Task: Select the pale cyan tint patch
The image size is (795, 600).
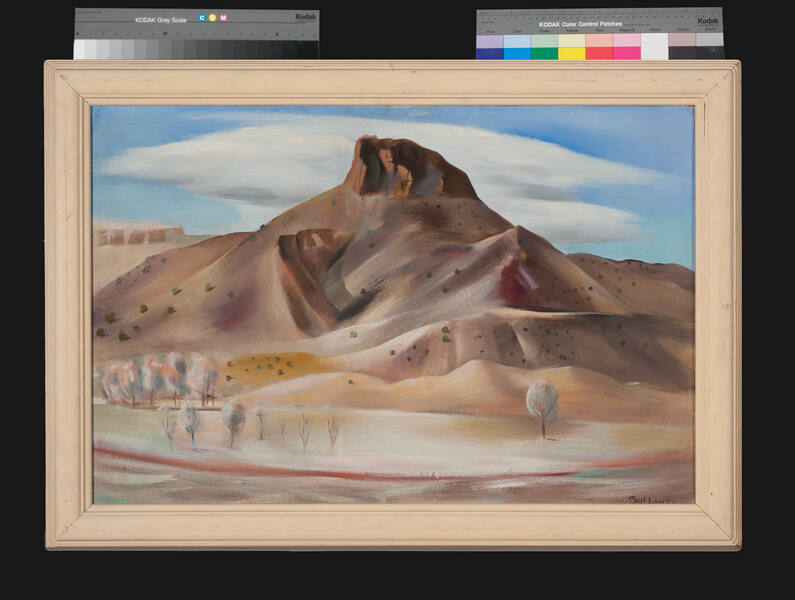Action: click(517, 41)
